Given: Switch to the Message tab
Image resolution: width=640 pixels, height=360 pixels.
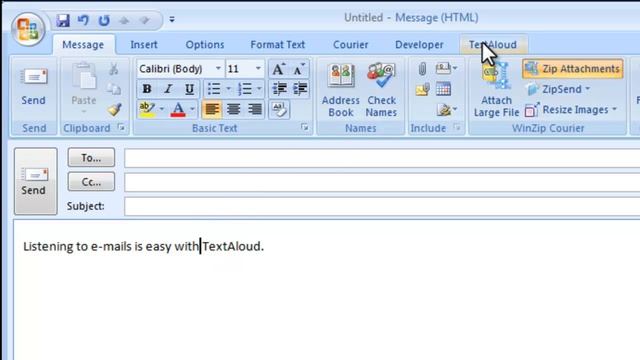Looking at the screenshot, I should 83,44.
